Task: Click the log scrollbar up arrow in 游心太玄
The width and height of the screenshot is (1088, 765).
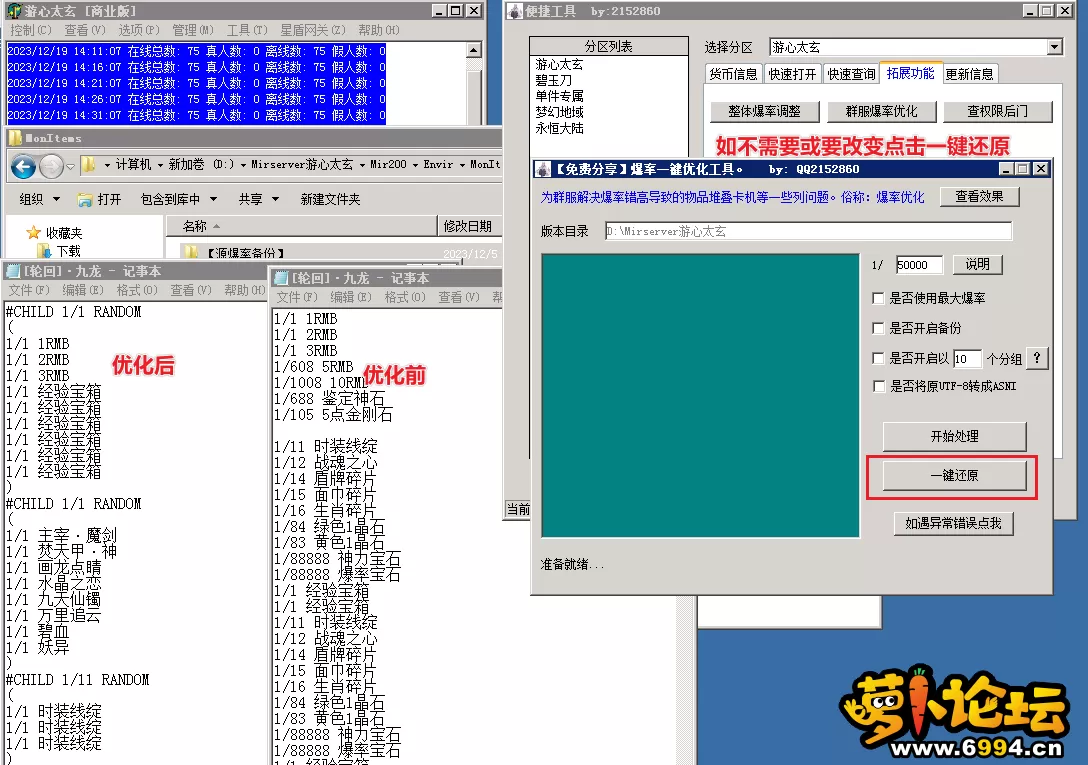Action: pos(473,50)
